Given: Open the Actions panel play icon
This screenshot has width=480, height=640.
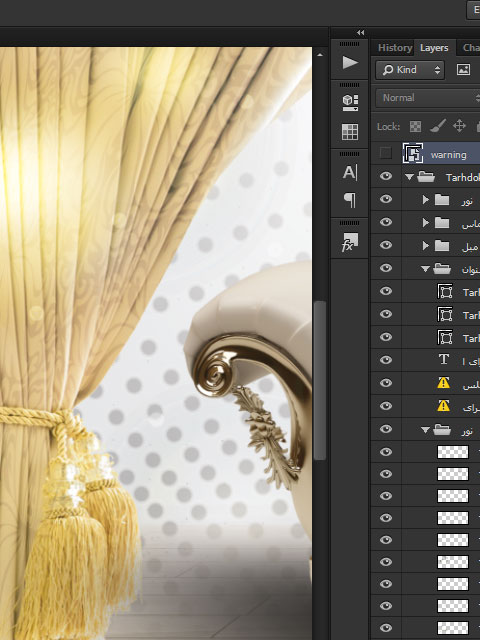Looking at the screenshot, I should tap(350, 62).
